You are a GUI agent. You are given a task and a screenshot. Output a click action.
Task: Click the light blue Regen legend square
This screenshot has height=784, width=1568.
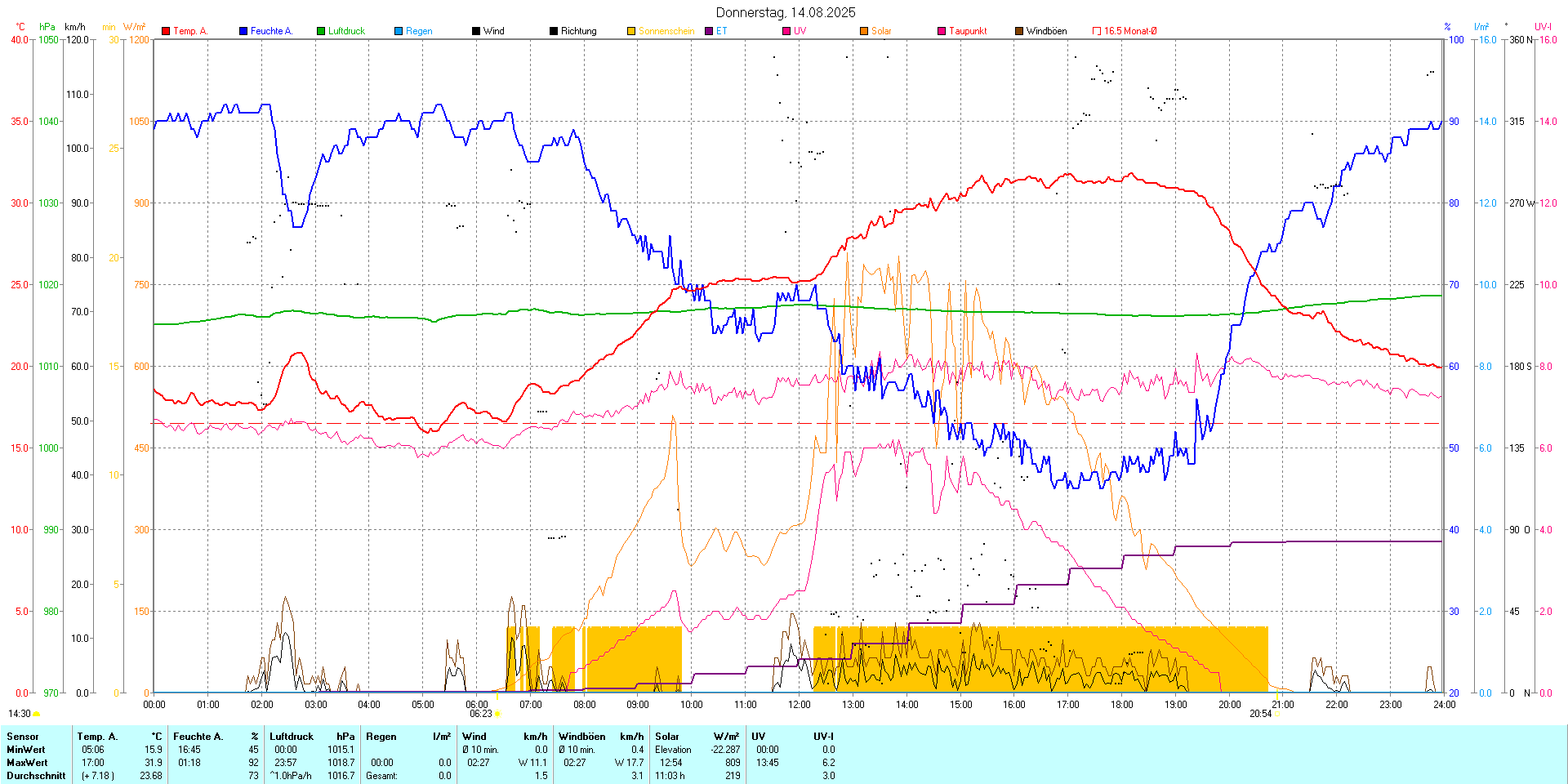coord(399,31)
